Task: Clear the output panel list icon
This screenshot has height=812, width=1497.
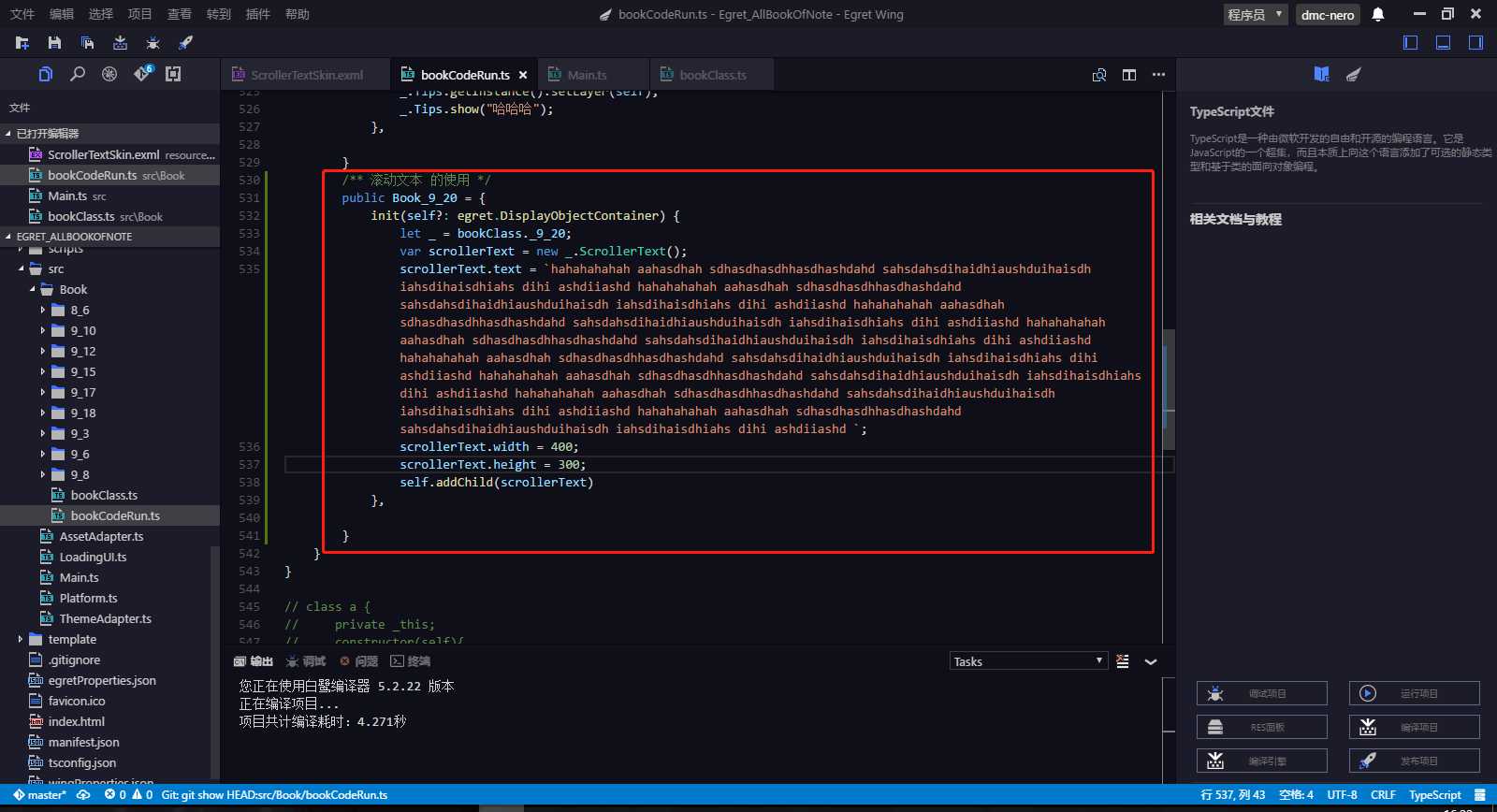Action: tap(1123, 661)
